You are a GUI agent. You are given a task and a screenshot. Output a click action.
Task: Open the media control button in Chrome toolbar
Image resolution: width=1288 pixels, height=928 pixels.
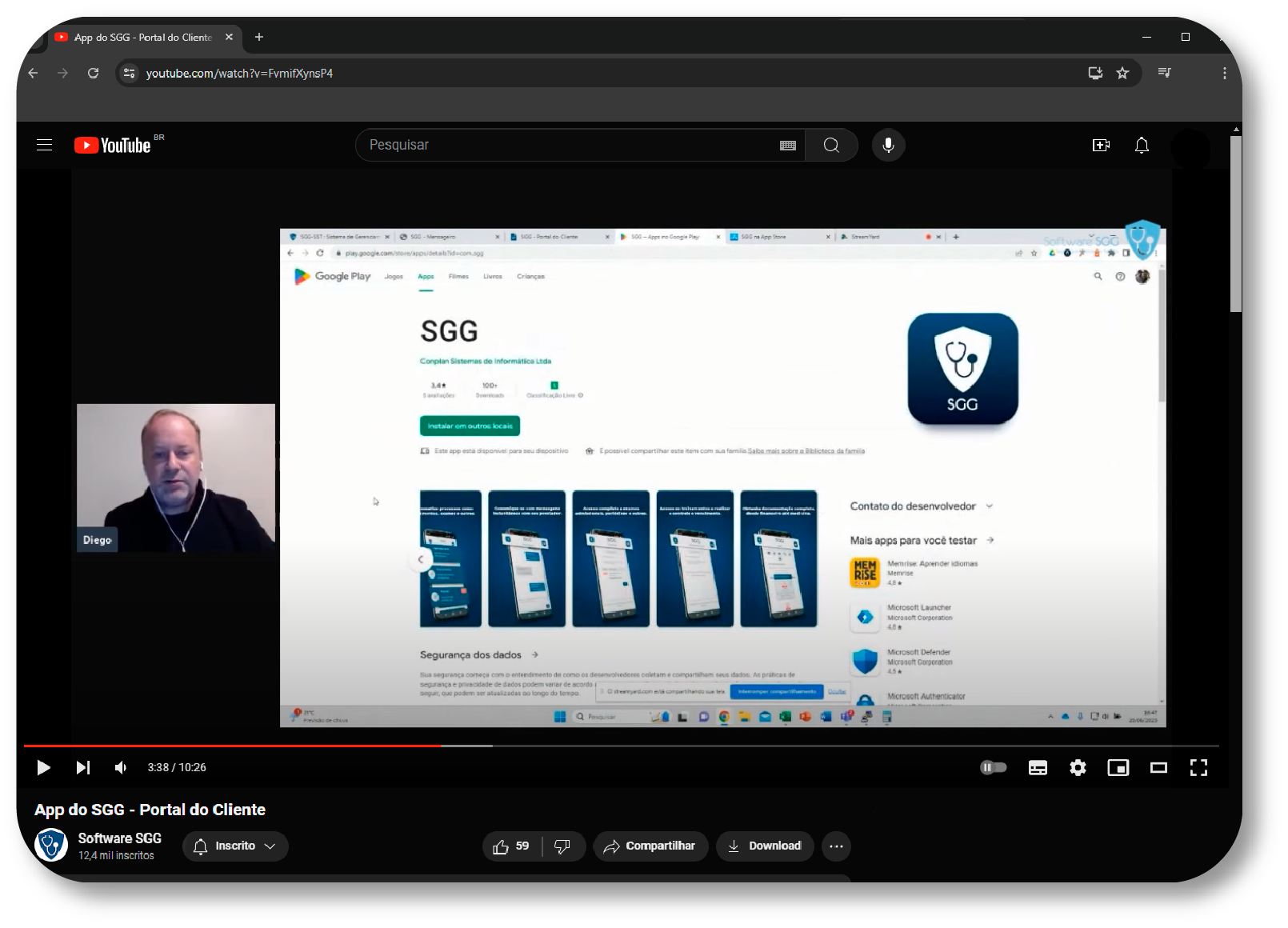click(x=1164, y=73)
